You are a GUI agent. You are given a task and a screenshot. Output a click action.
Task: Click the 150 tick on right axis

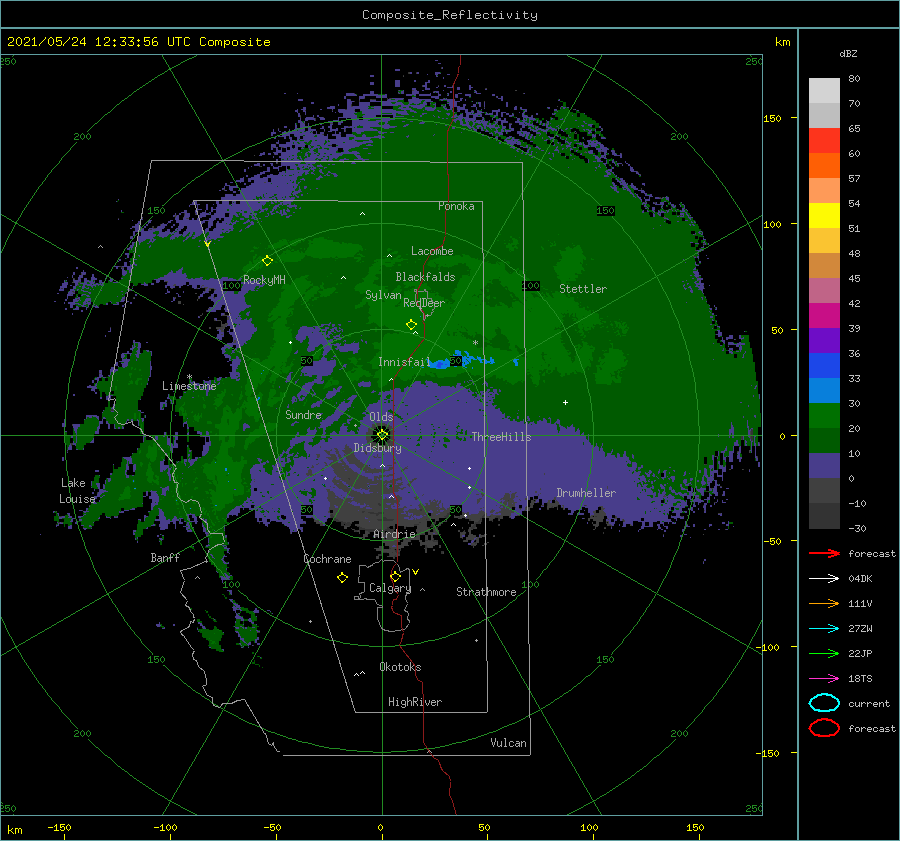(772, 118)
